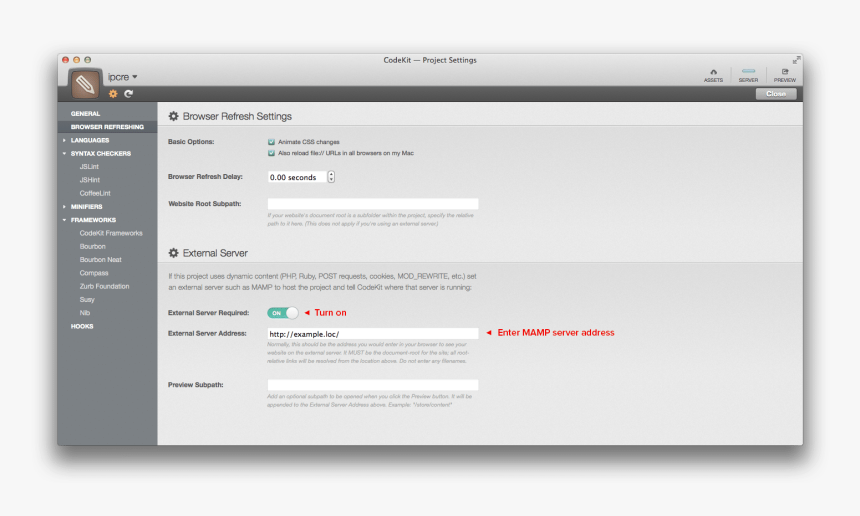
Task: Click the Browser Refresh Delay stepper arrows
Action: [331, 177]
